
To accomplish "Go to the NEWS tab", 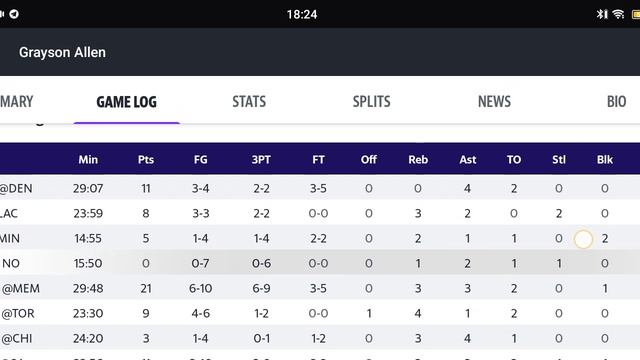I will (494, 101).
